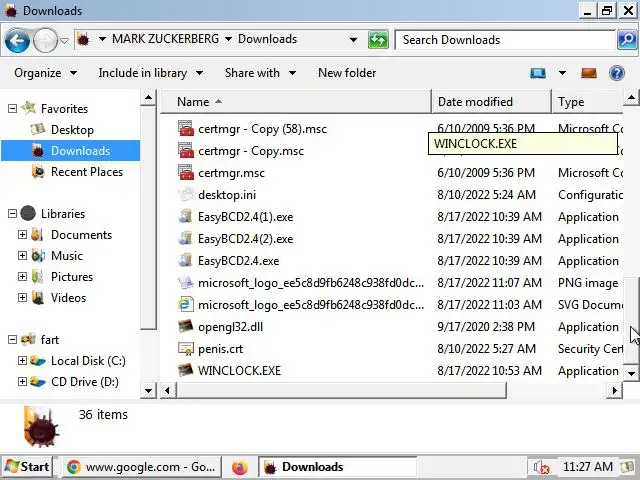
Task: Click the horizontal scrollbar left arrow
Action: click(x=167, y=391)
